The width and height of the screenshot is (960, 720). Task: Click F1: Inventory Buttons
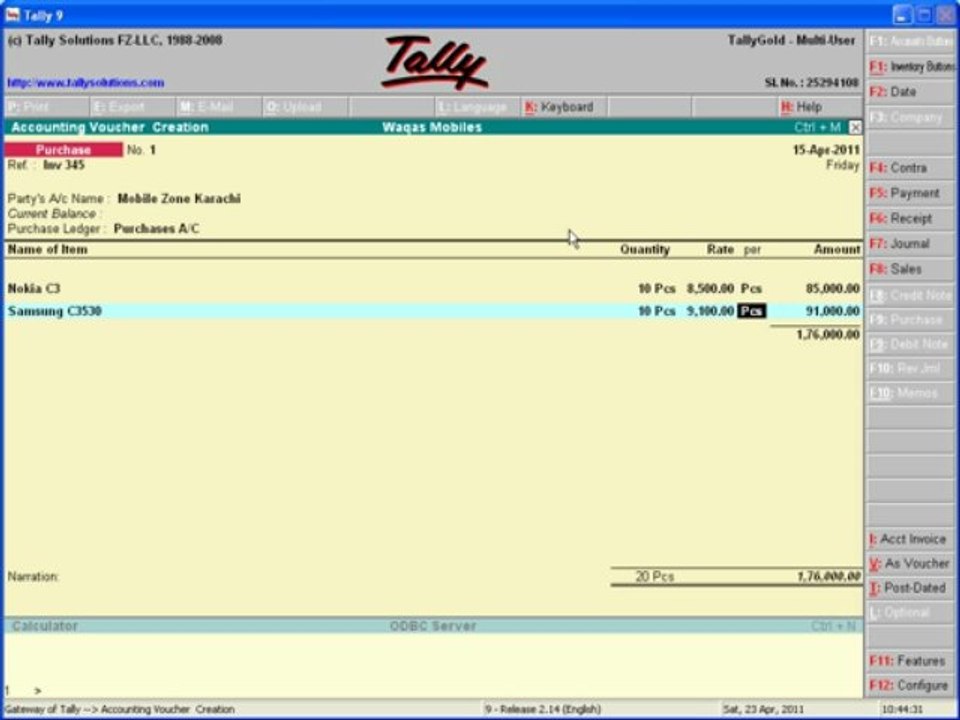coord(910,66)
